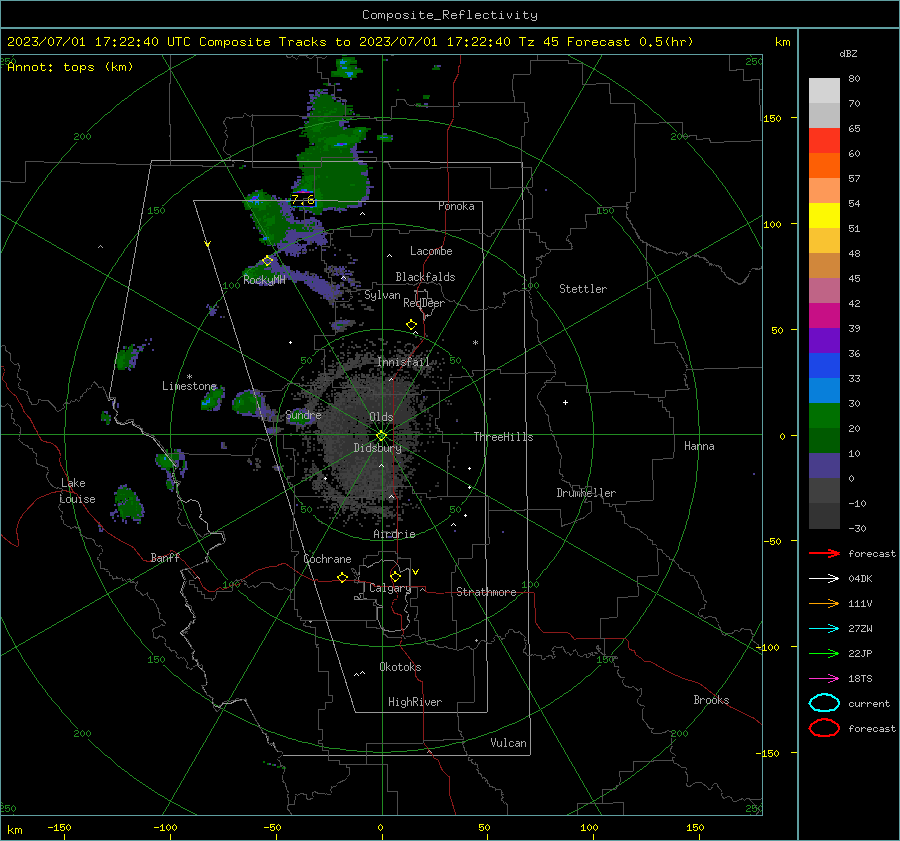Click the Composite_Reflectivity title
The image size is (900, 841).
[x=450, y=15]
